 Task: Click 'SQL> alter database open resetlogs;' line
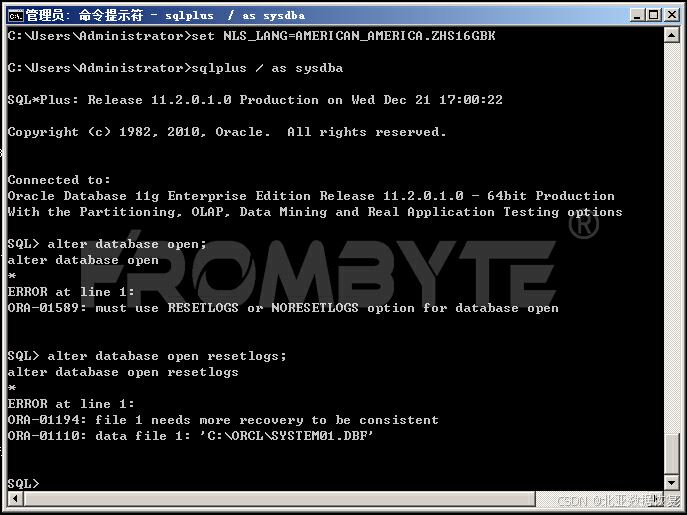click(147, 356)
